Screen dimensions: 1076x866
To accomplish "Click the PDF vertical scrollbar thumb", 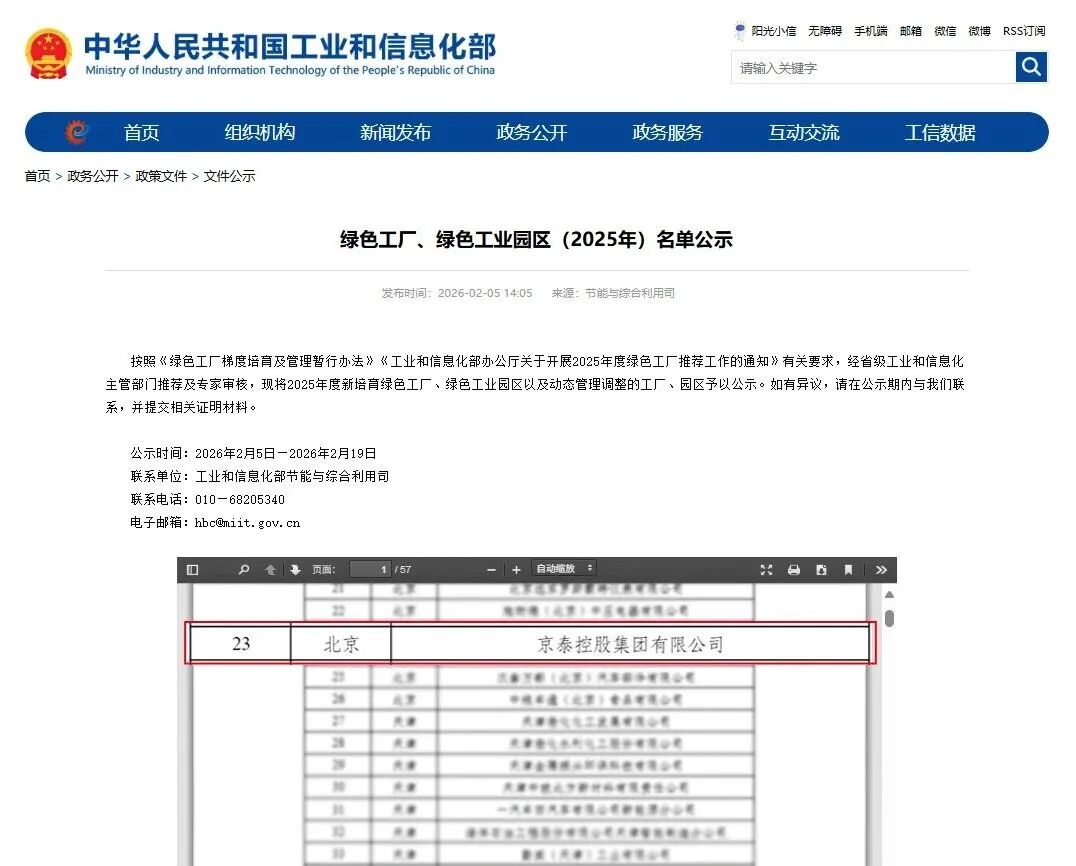I will [889, 618].
